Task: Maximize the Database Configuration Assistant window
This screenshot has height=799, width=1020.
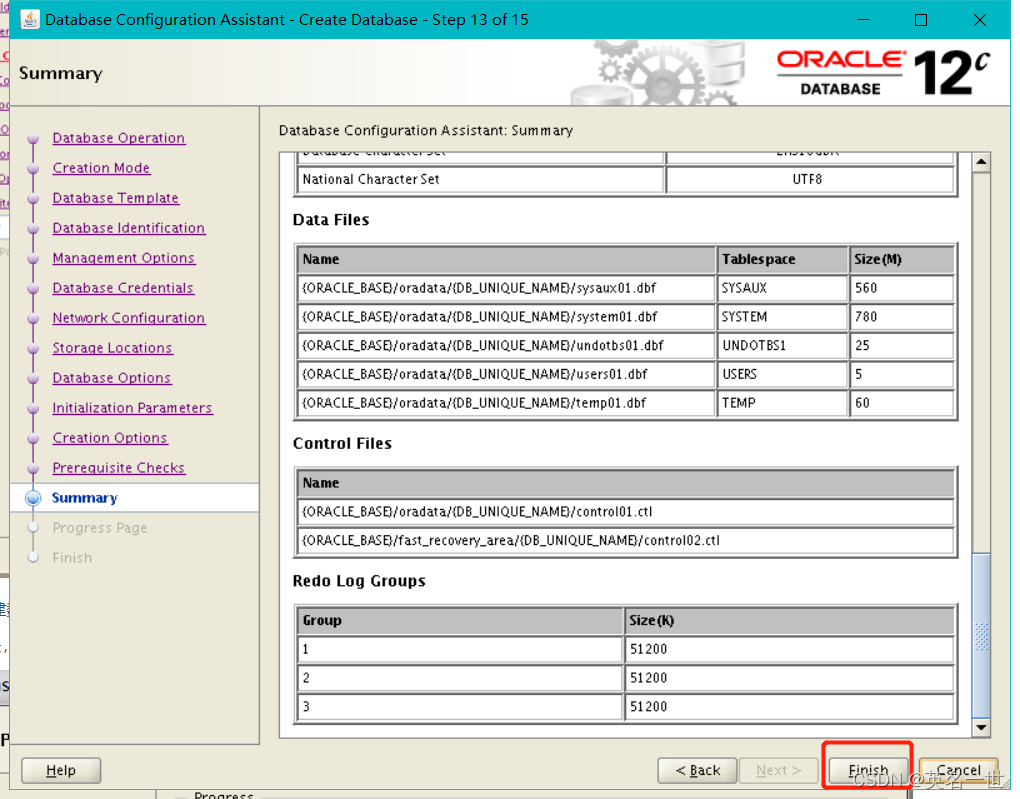Action: pyautogui.click(x=920, y=20)
